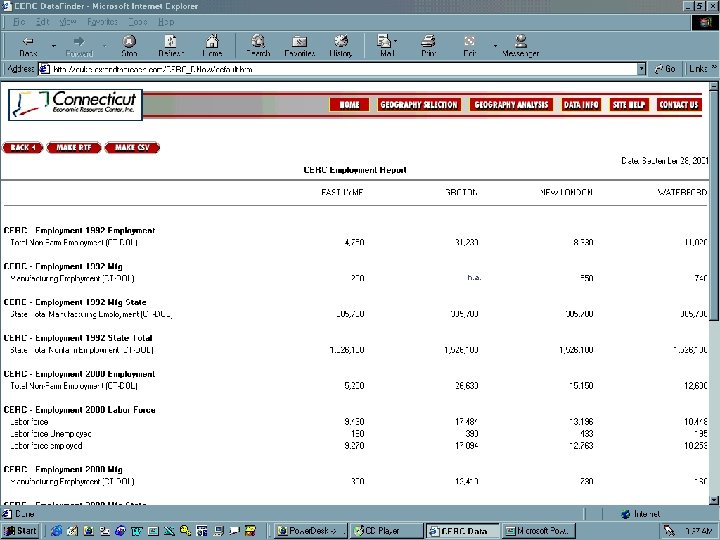Click the Make CSV button

coord(132,147)
